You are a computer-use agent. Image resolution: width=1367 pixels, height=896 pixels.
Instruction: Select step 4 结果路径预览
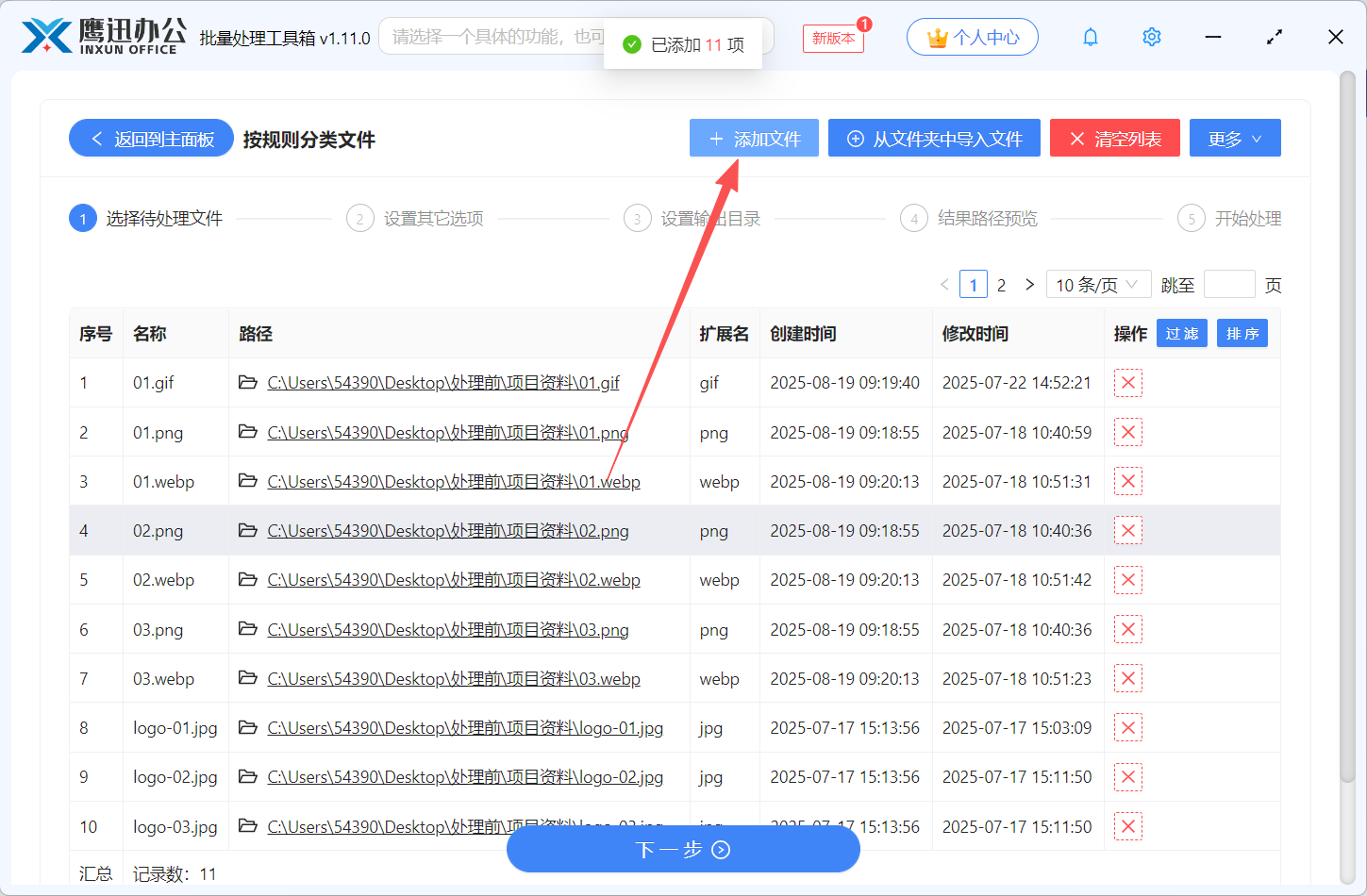pyautogui.click(x=969, y=219)
